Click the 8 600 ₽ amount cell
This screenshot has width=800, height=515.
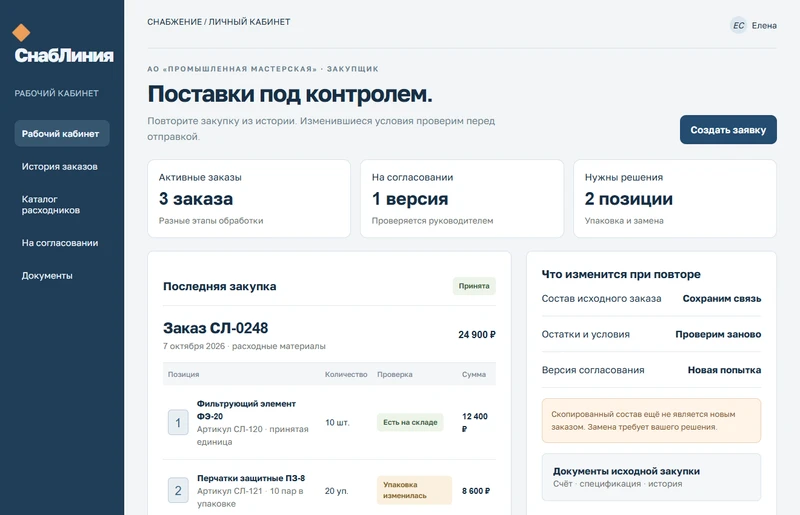pos(476,491)
